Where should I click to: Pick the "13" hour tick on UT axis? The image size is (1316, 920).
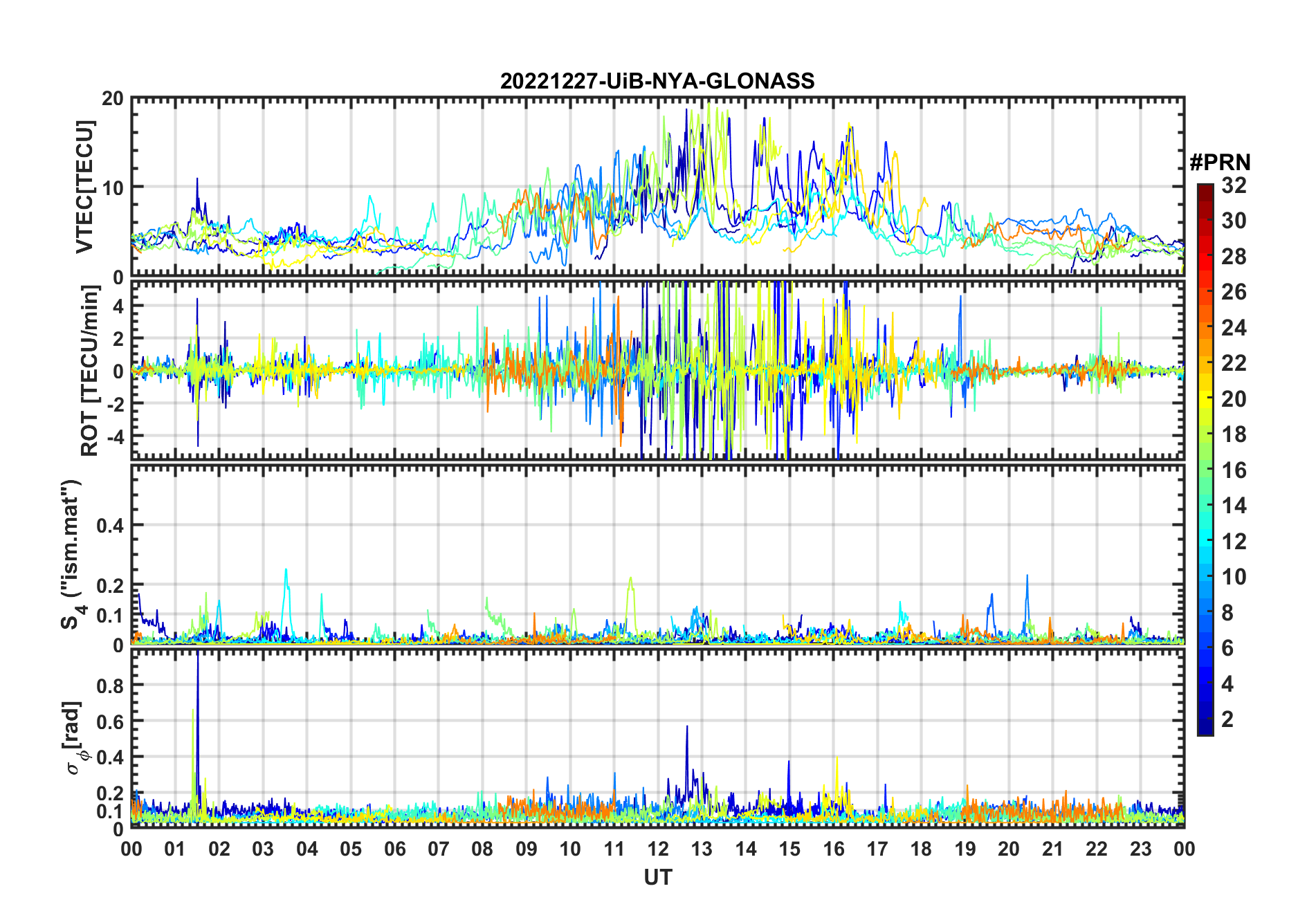tap(702, 849)
